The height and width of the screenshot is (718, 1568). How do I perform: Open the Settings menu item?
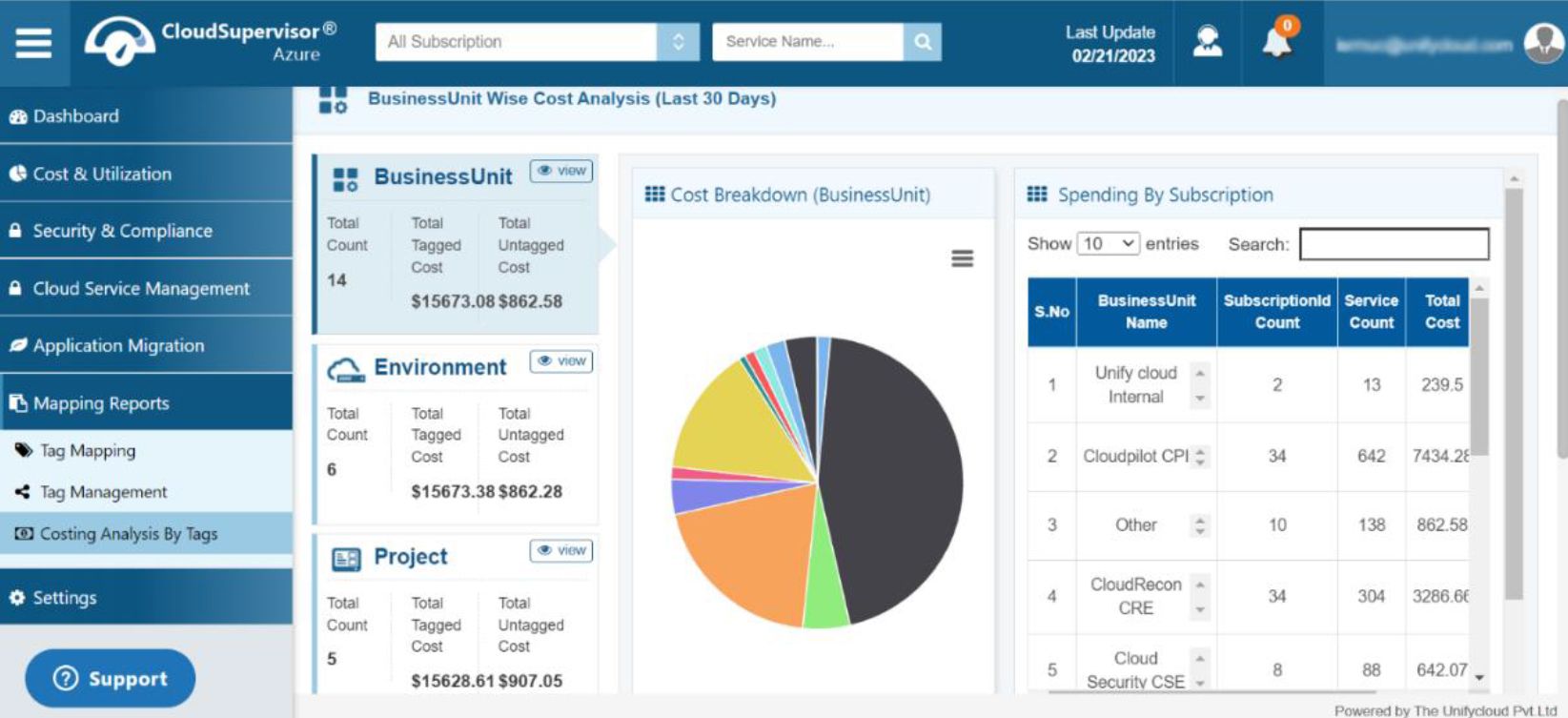(147, 598)
